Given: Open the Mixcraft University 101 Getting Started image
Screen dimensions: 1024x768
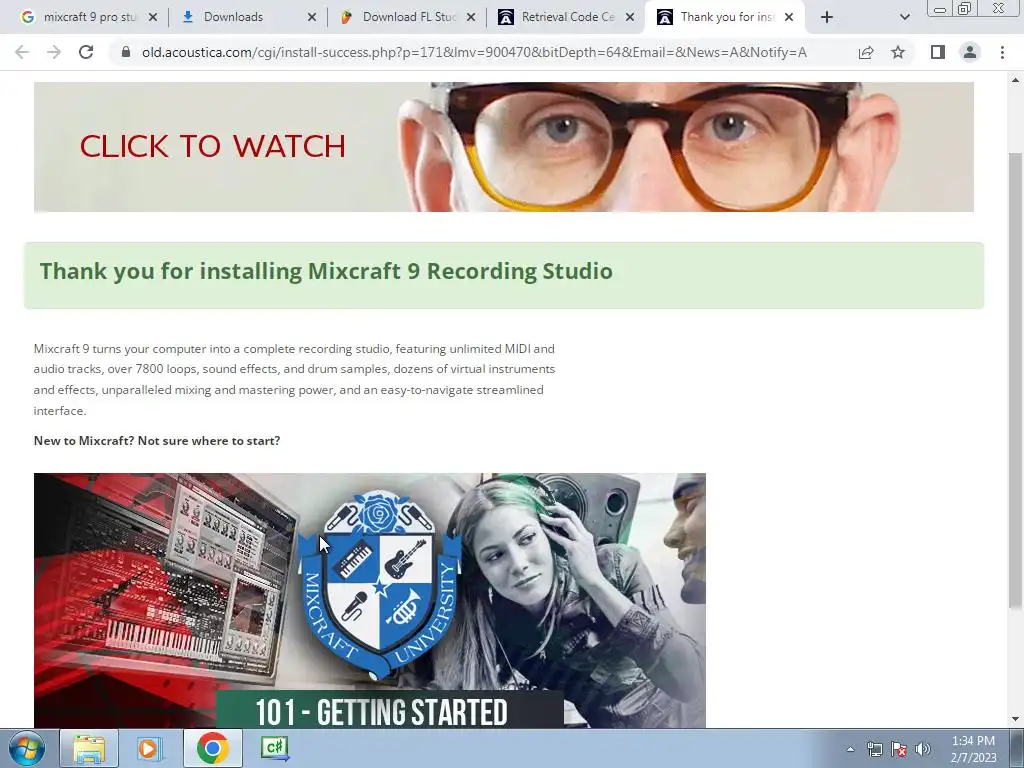Looking at the screenshot, I should pyautogui.click(x=370, y=600).
